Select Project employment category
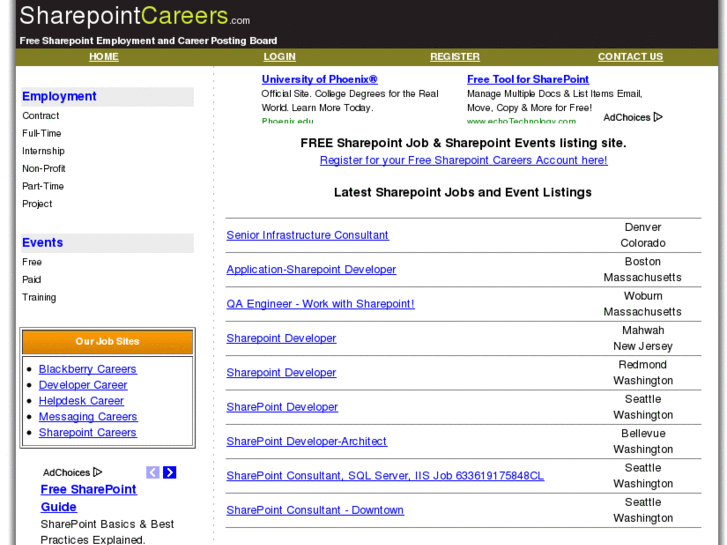 pyautogui.click(x=37, y=204)
